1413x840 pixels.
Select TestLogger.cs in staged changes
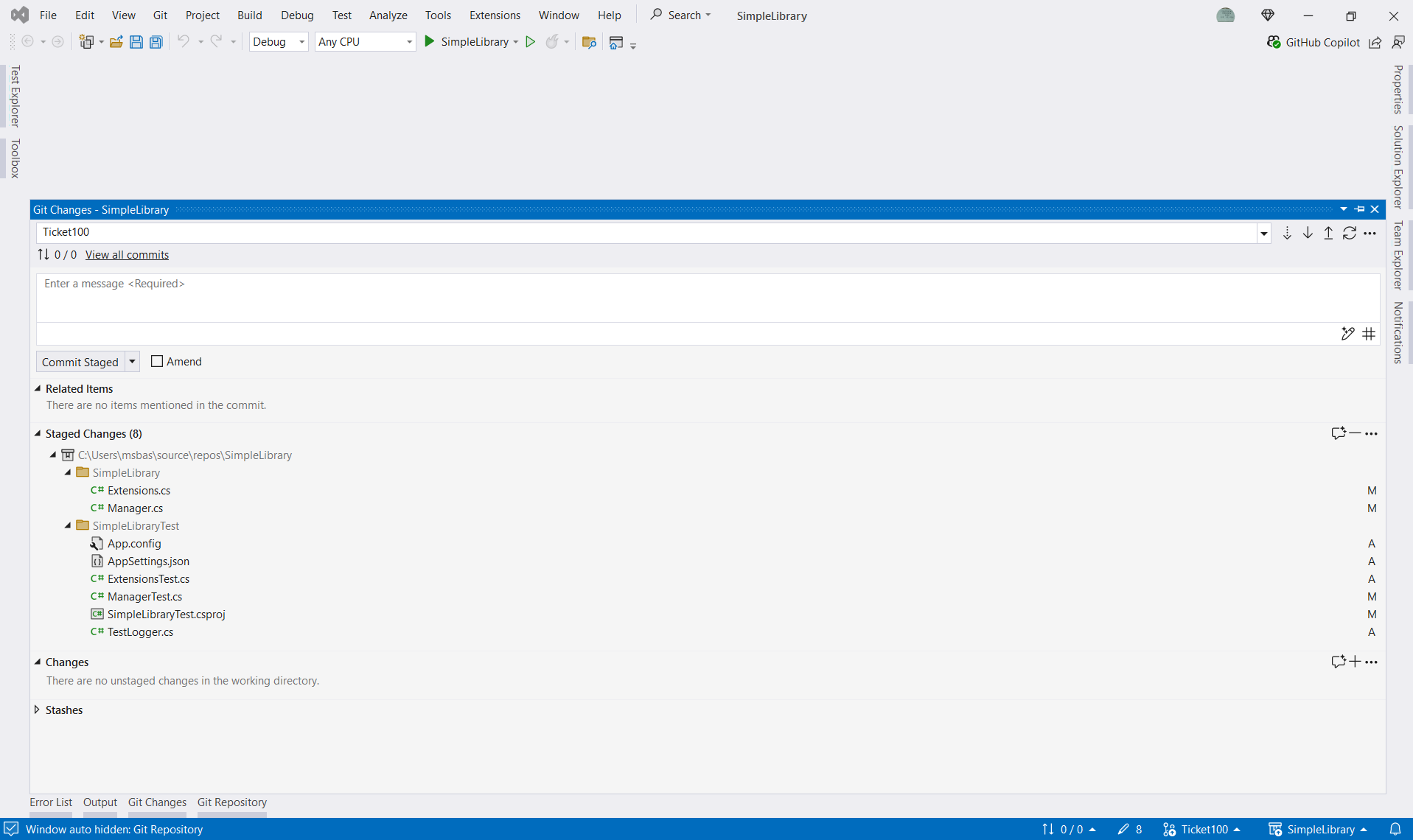140,631
